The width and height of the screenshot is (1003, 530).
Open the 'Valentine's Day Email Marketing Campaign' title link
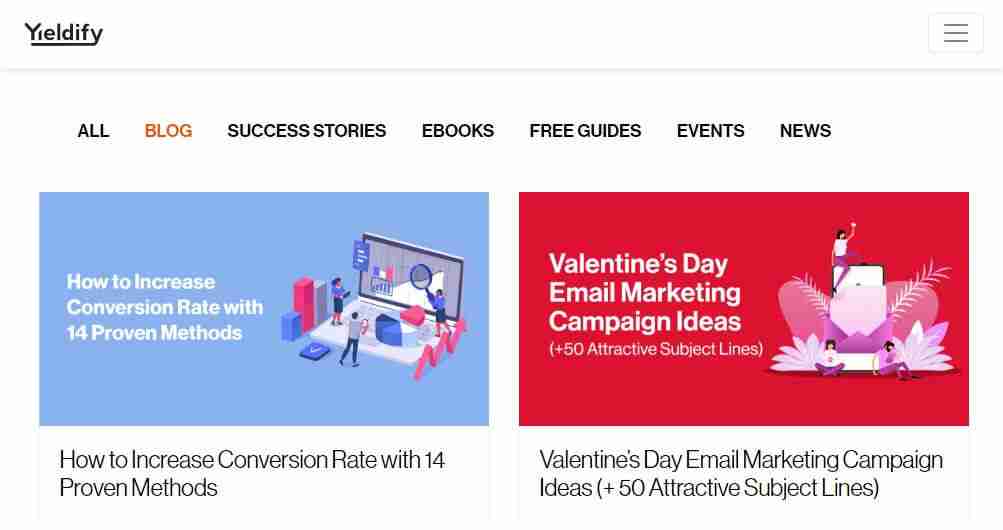(x=740, y=473)
